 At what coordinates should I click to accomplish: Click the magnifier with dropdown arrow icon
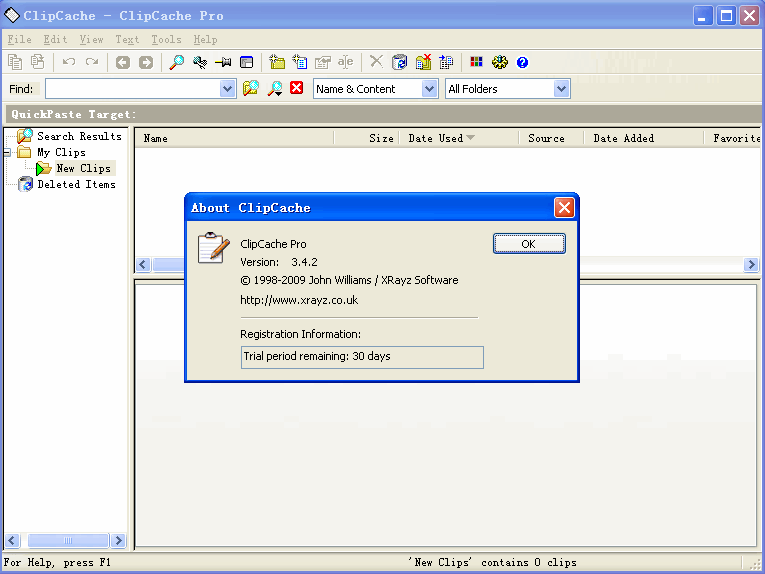point(275,88)
